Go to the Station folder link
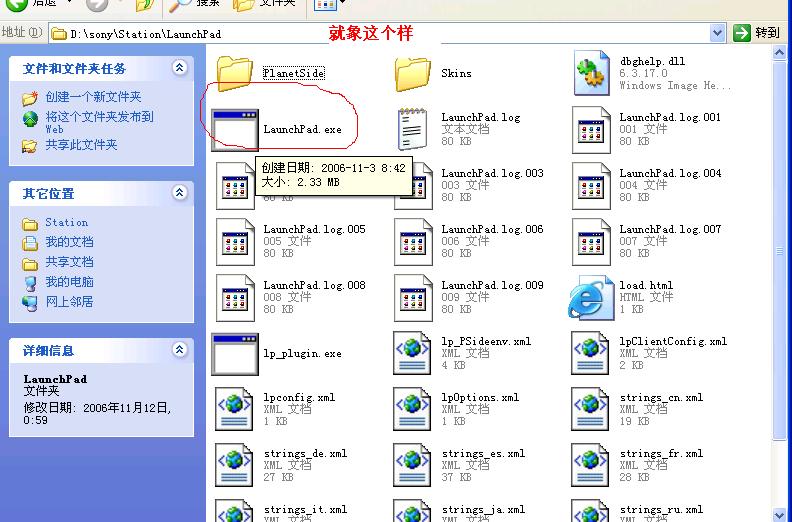Screen dimensions: 792x522 tap(67, 222)
